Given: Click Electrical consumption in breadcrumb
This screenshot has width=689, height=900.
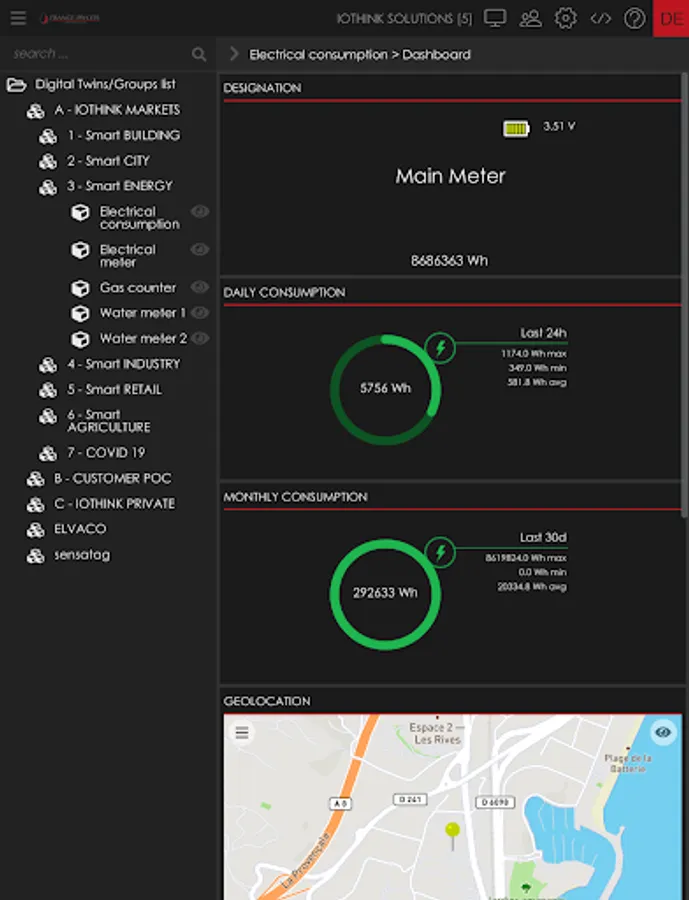Looking at the screenshot, I should [318, 55].
